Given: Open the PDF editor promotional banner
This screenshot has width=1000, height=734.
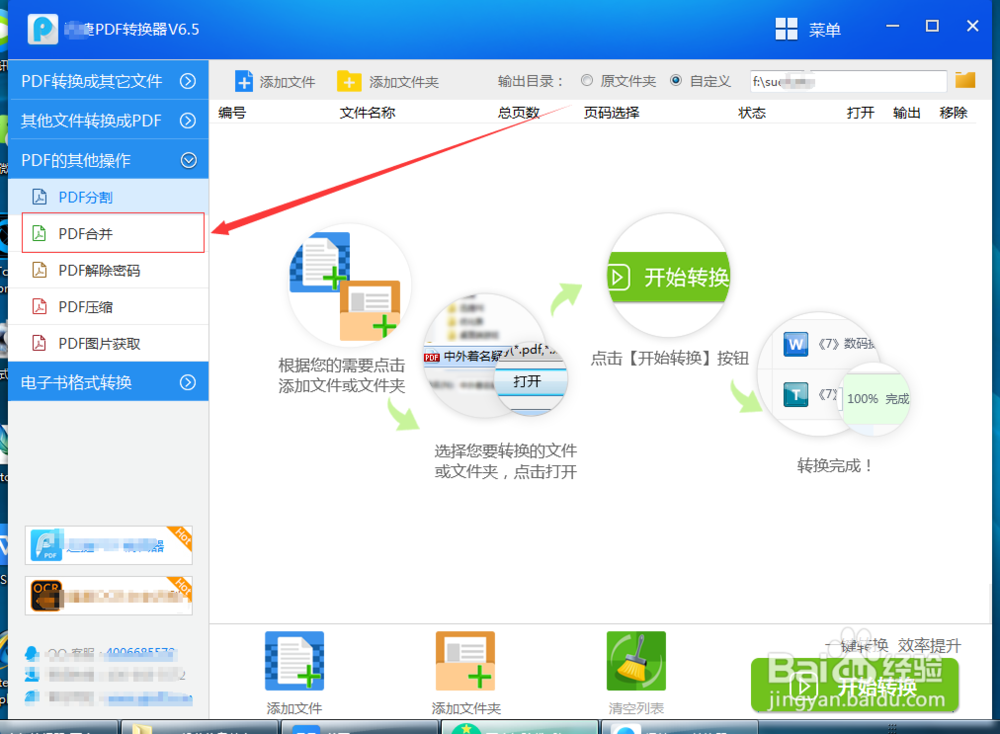Looking at the screenshot, I should [x=108, y=545].
